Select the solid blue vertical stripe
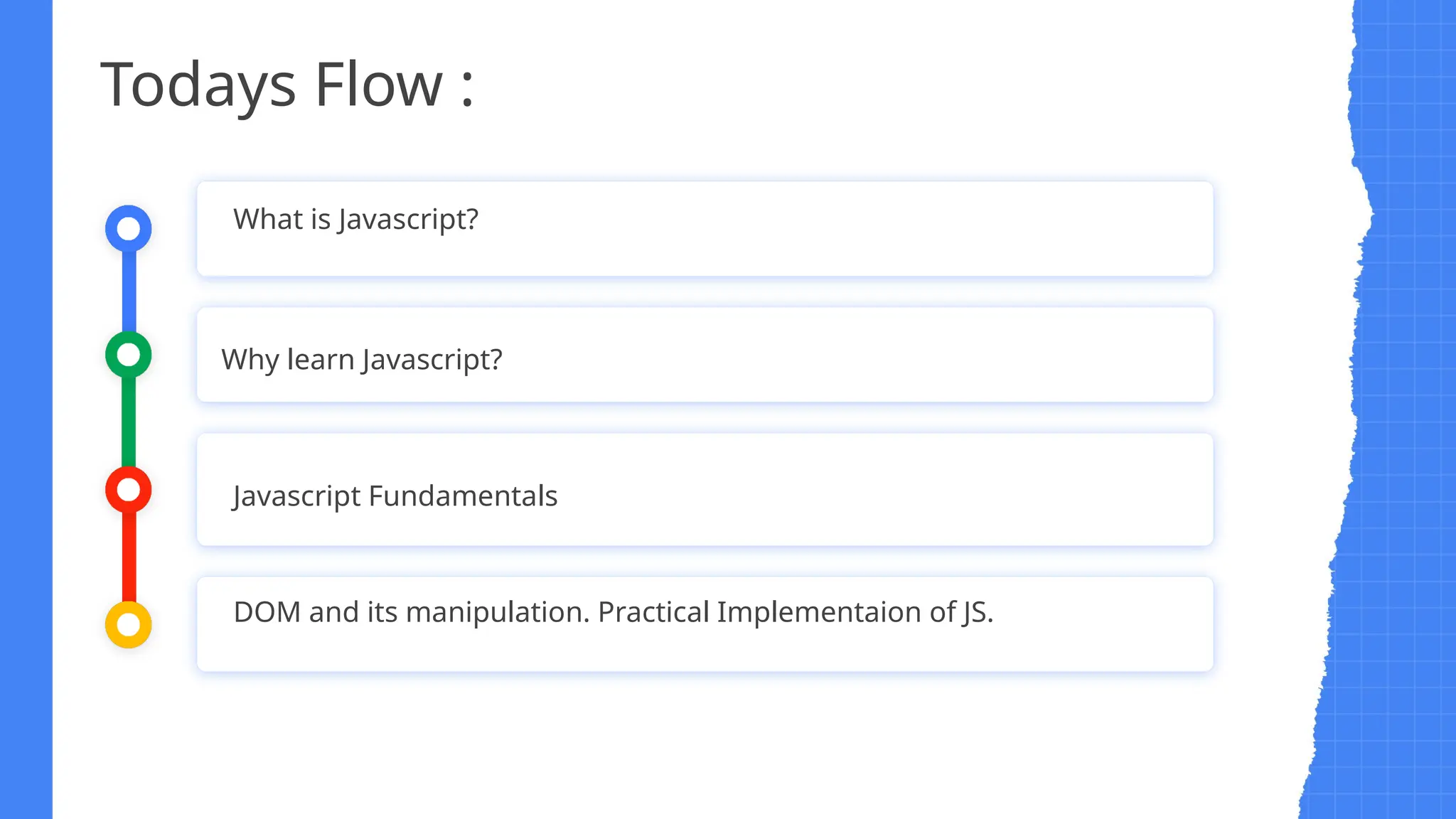The image size is (1456, 819). (26, 409)
